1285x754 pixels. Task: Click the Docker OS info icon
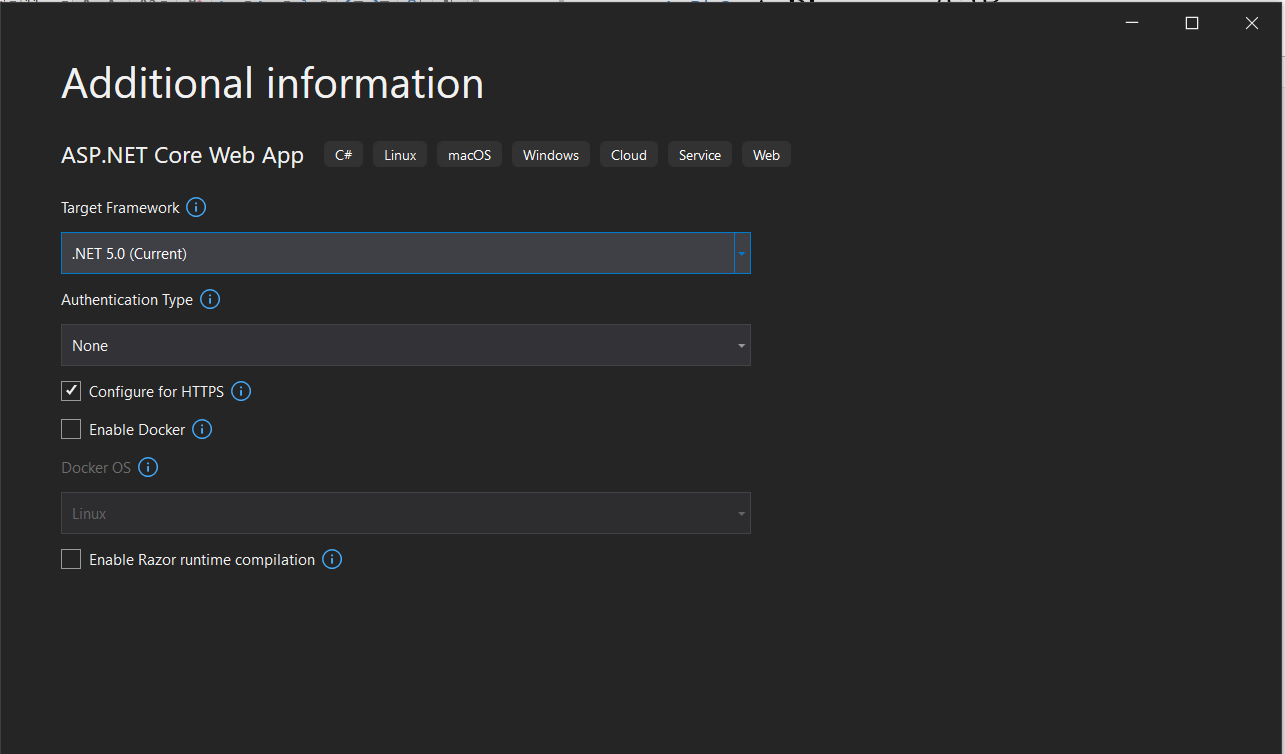pyautogui.click(x=148, y=468)
